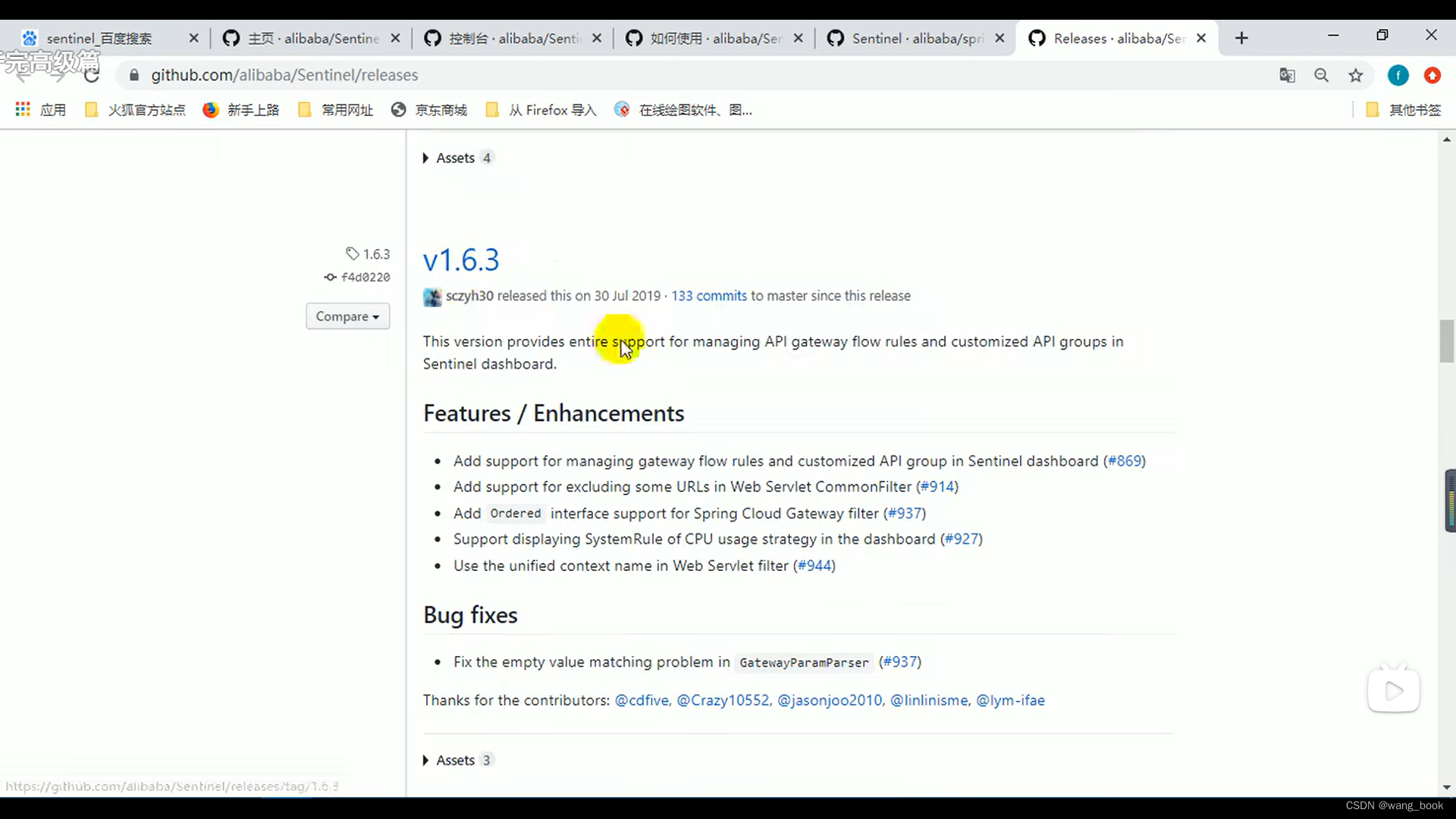Image resolution: width=1456 pixels, height=819 pixels.
Task: Open the blue profile avatar icon
Action: pyautogui.click(x=1398, y=75)
